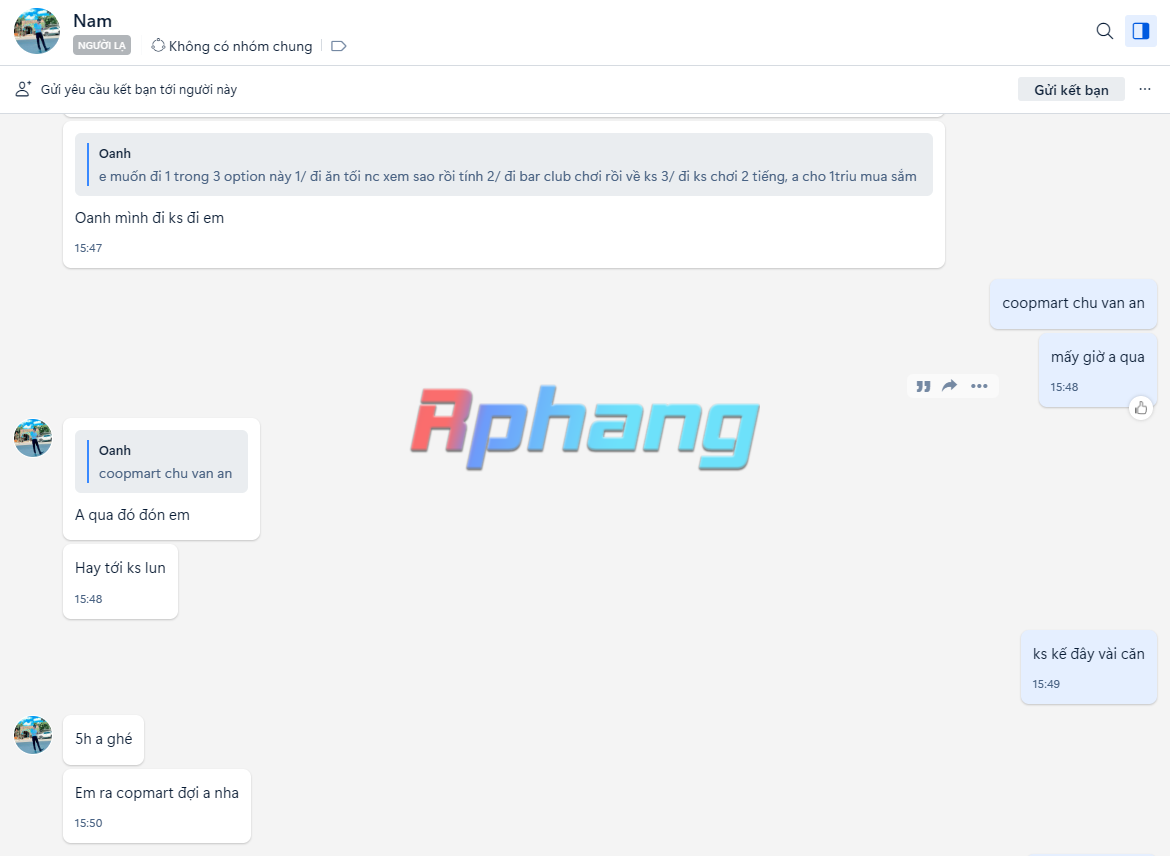
Task: Toggle the conversation info side panel
Action: pyautogui.click(x=1140, y=31)
